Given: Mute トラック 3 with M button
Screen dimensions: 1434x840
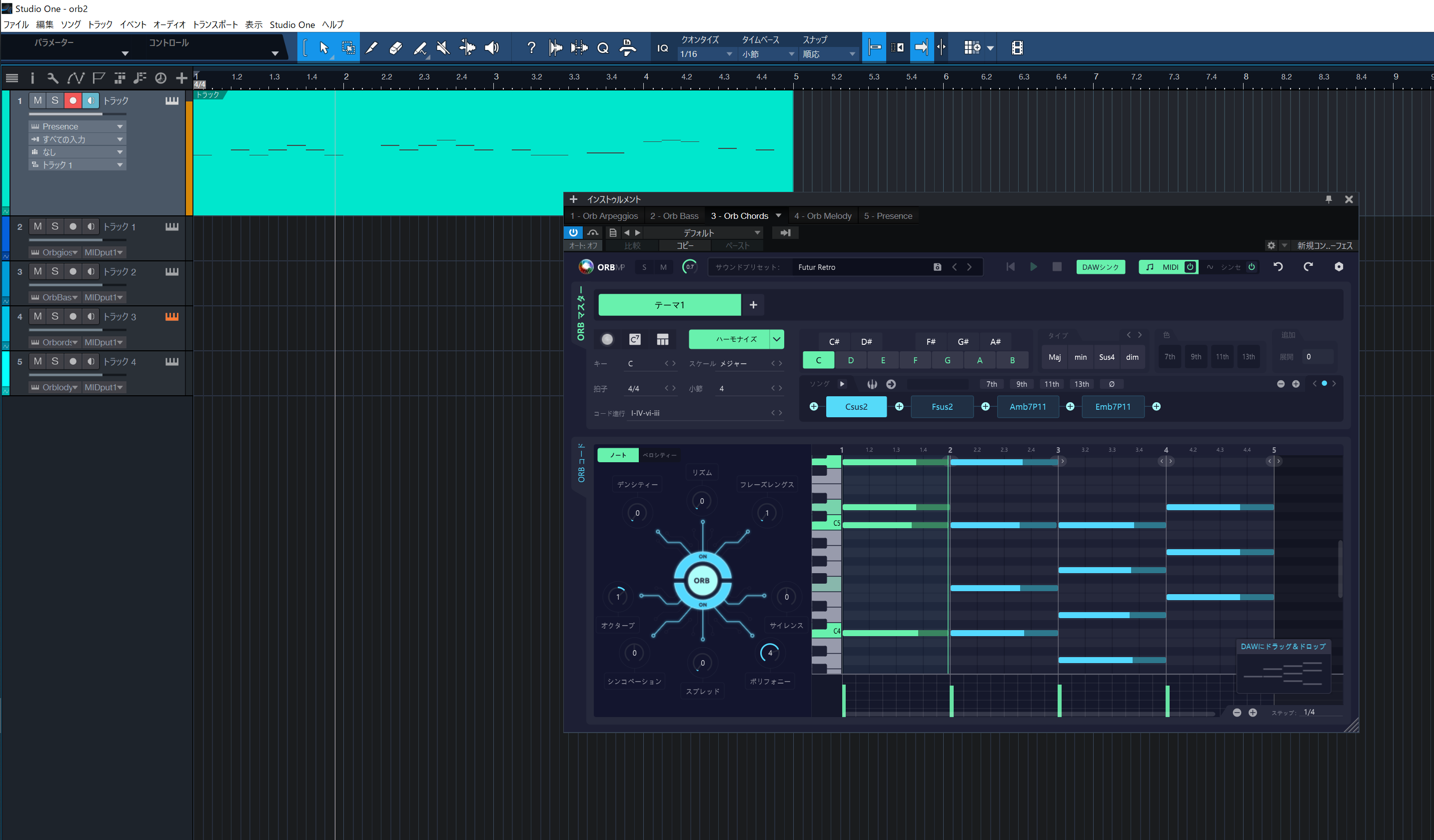Looking at the screenshot, I should pyautogui.click(x=37, y=317).
